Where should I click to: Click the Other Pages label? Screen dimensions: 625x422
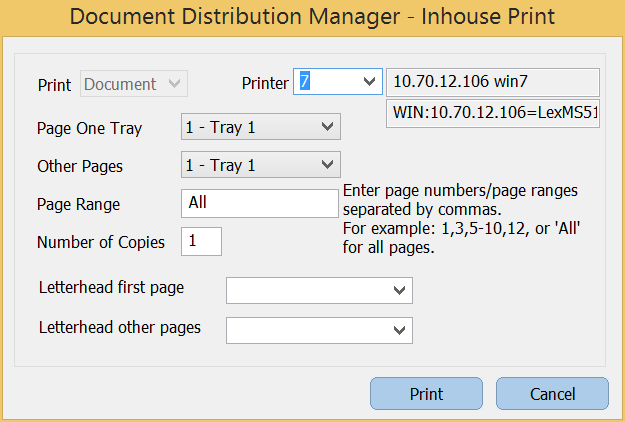80,166
